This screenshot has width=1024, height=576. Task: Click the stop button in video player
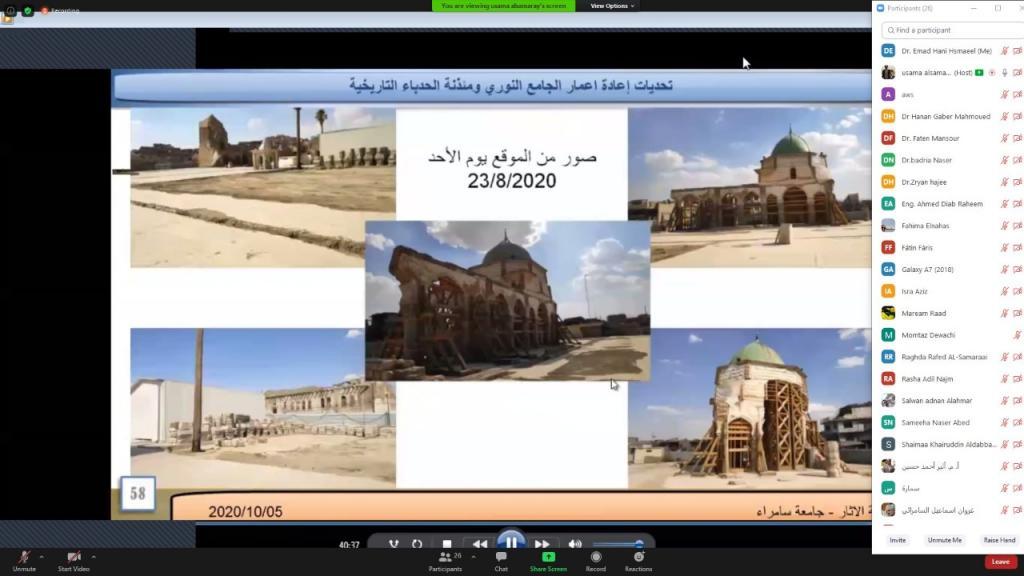click(x=447, y=544)
